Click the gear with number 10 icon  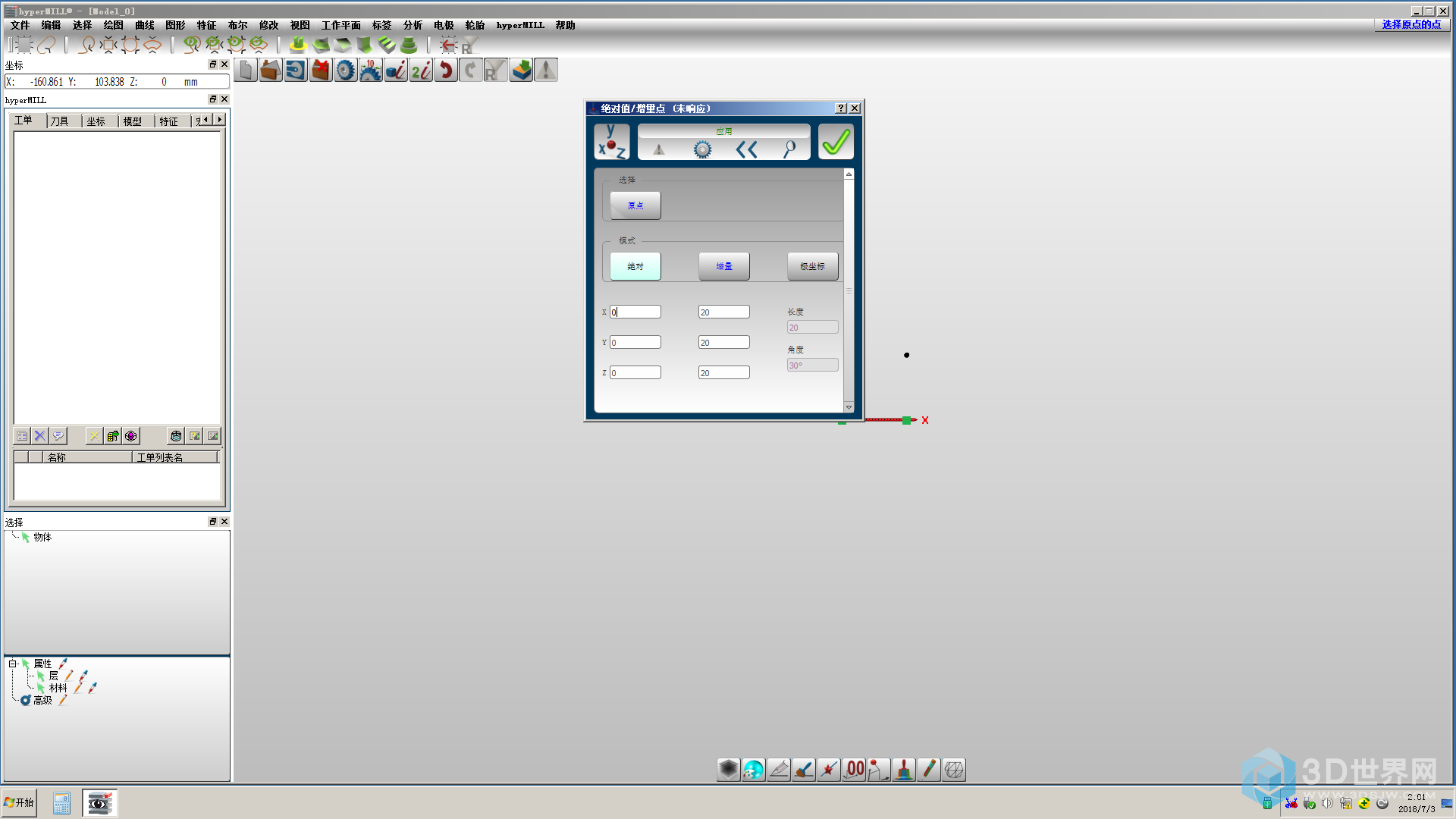click(371, 71)
